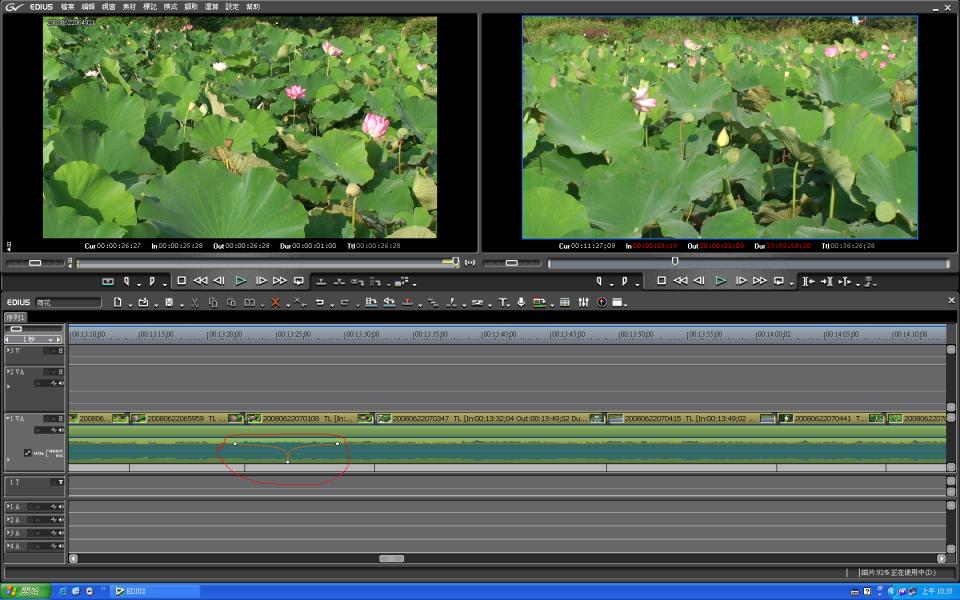Open the vectorscope color wheel icon
The height and width of the screenshot is (600, 960).
(602, 302)
